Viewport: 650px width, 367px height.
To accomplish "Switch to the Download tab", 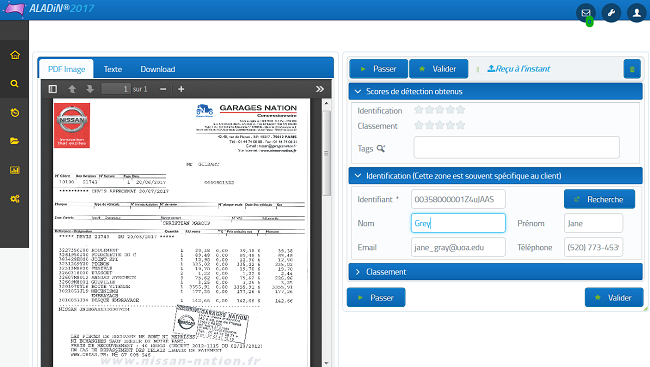I will 158,69.
